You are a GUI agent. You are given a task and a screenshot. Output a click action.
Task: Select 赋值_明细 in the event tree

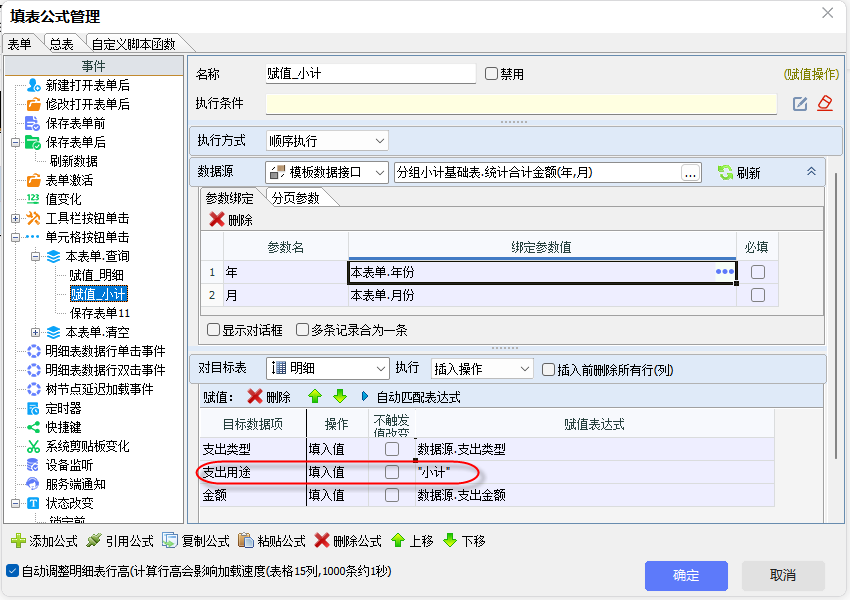point(97,275)
